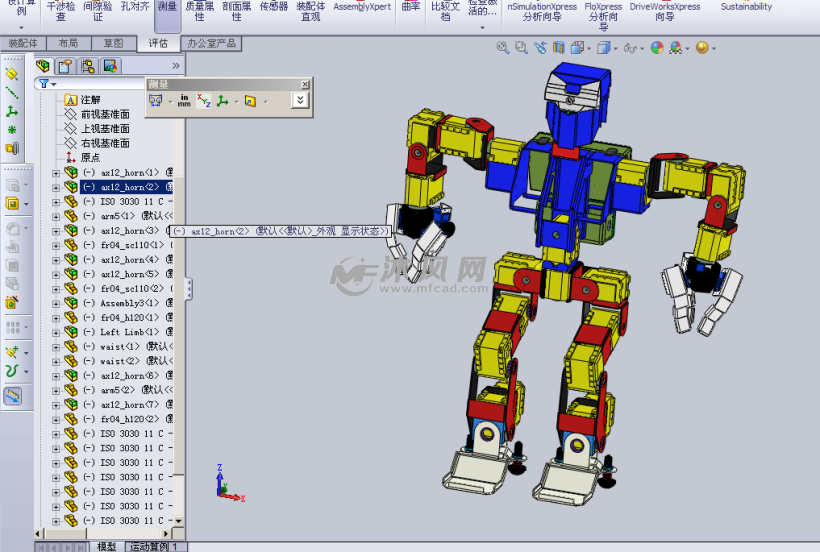Expand the Assembly3<1> tree node

coord(55,304)
